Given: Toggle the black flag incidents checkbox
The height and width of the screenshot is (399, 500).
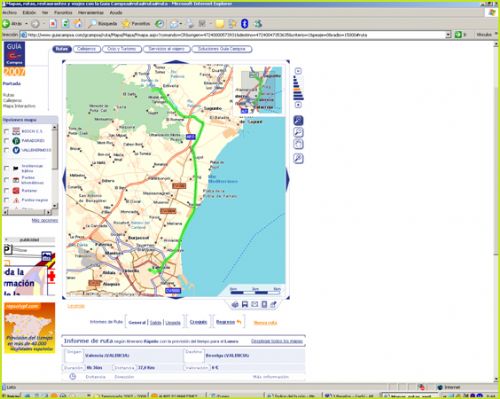Looking at the screenshot, I should pyautogui.click(x=6, y=168).
